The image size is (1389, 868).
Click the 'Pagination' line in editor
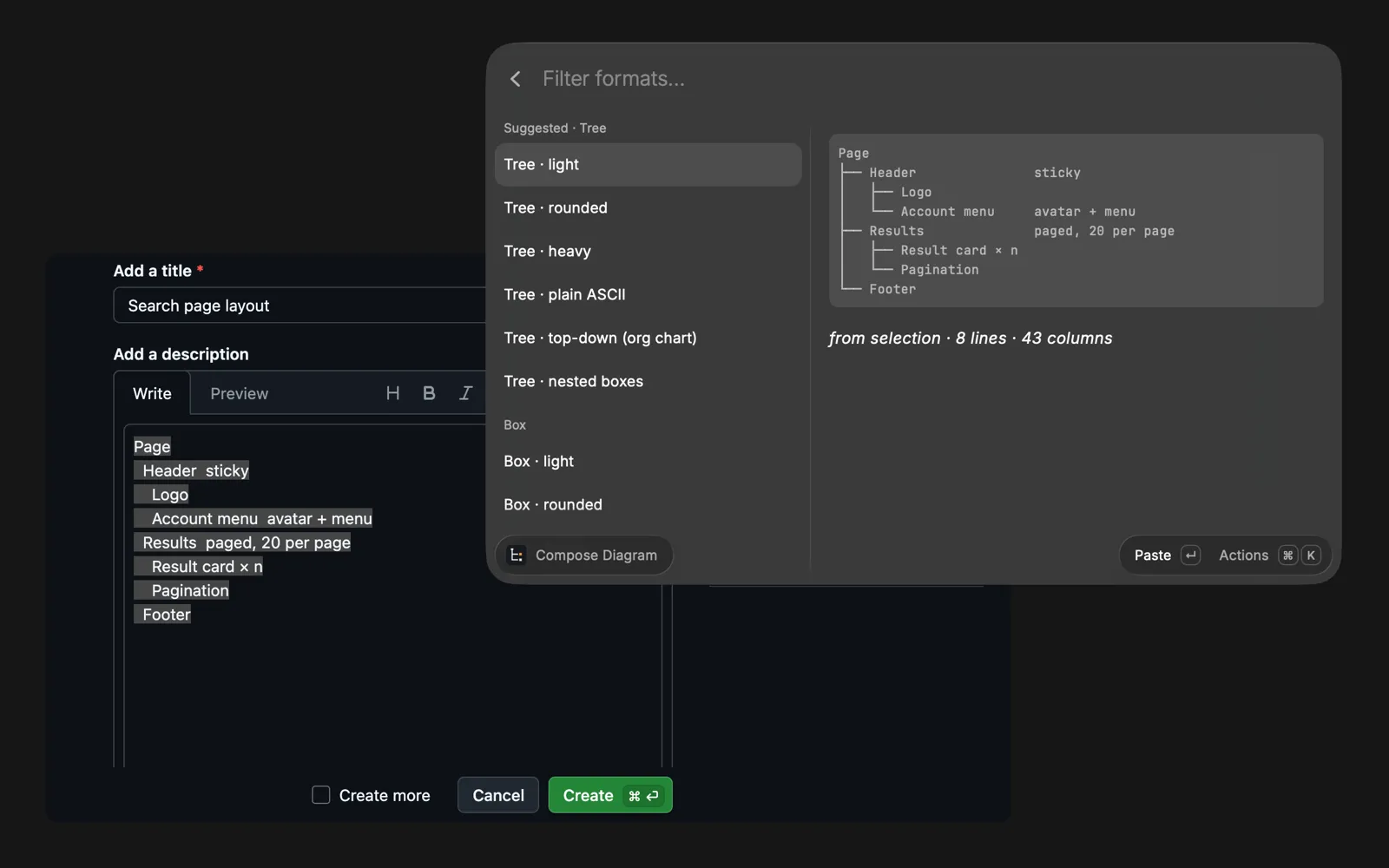[x=181, y=591]
